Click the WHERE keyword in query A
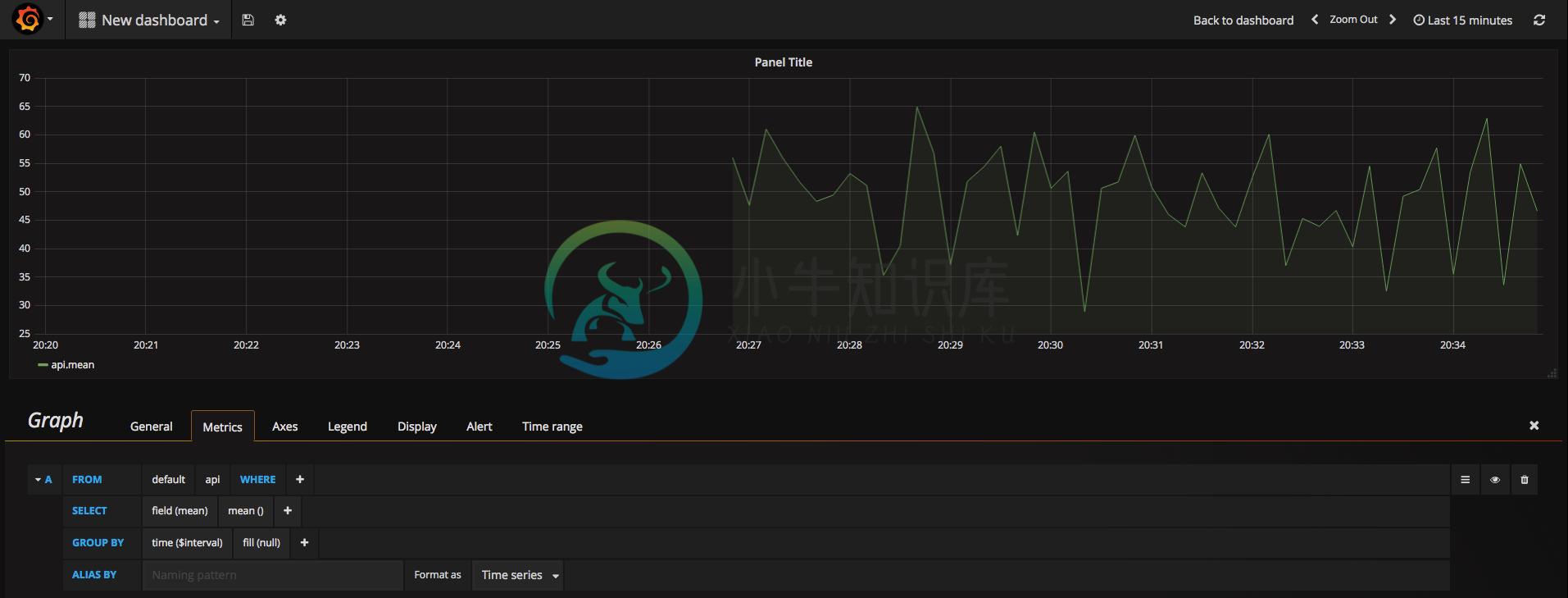This screenshot has width=1568, height=598. click(257, 479)
